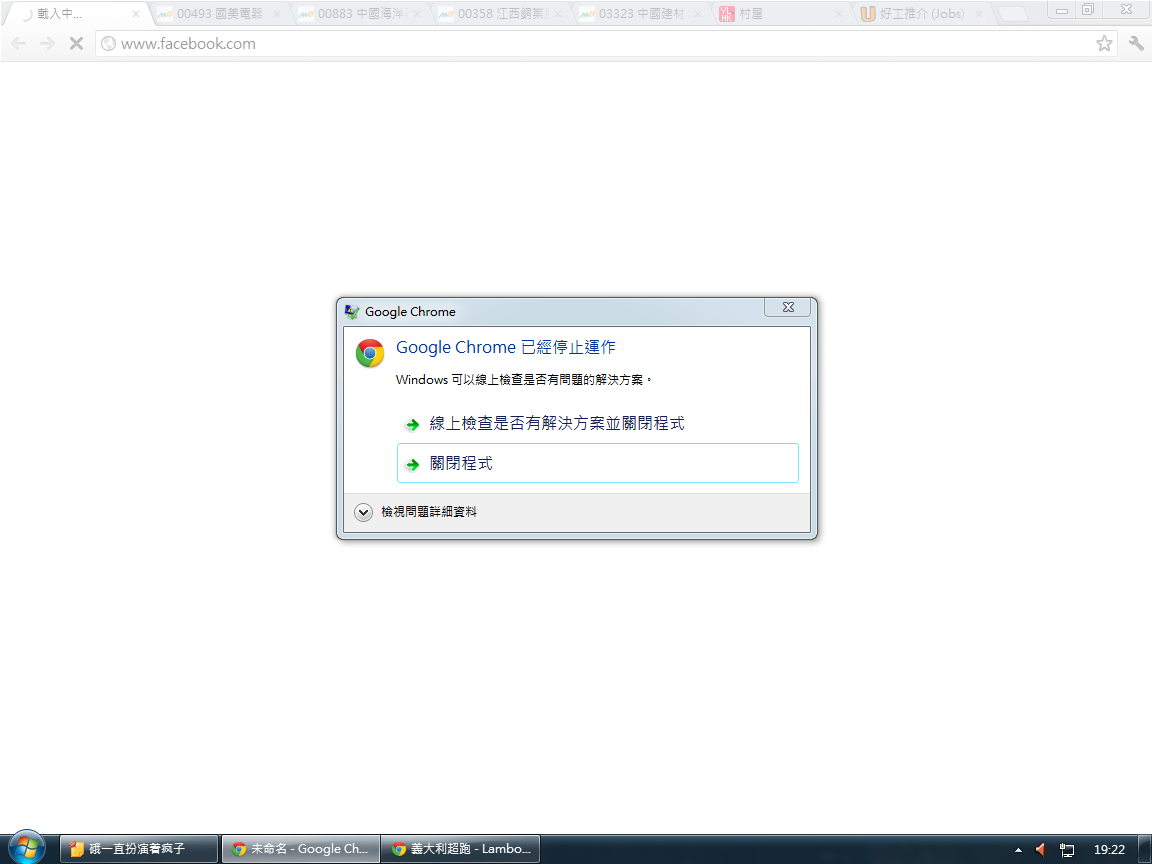The image size is (1152, 864).
Task: Switch to the 03323 中國建材 tab
Action: click(x=641, y=14)
